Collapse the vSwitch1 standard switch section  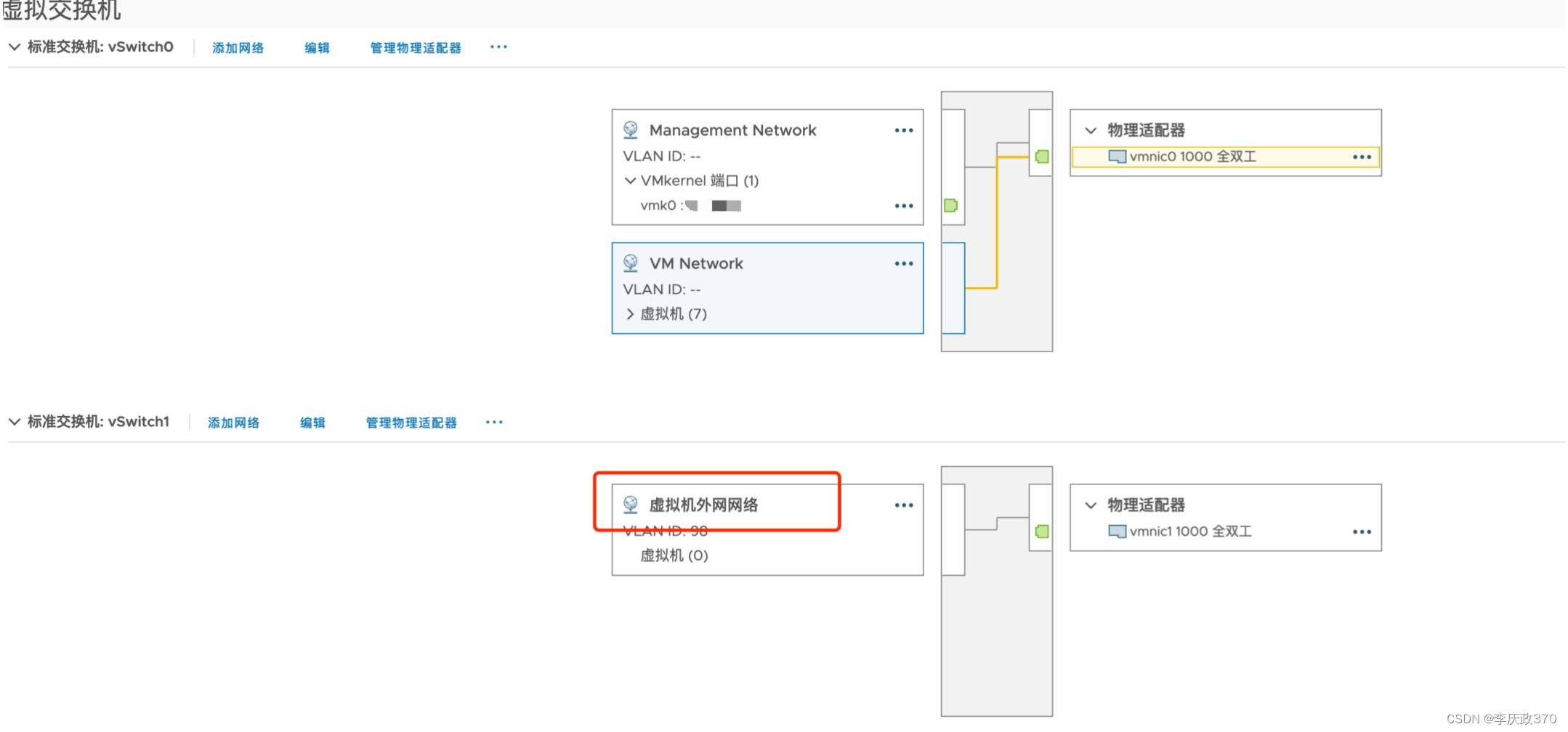(x=15, y=422)
